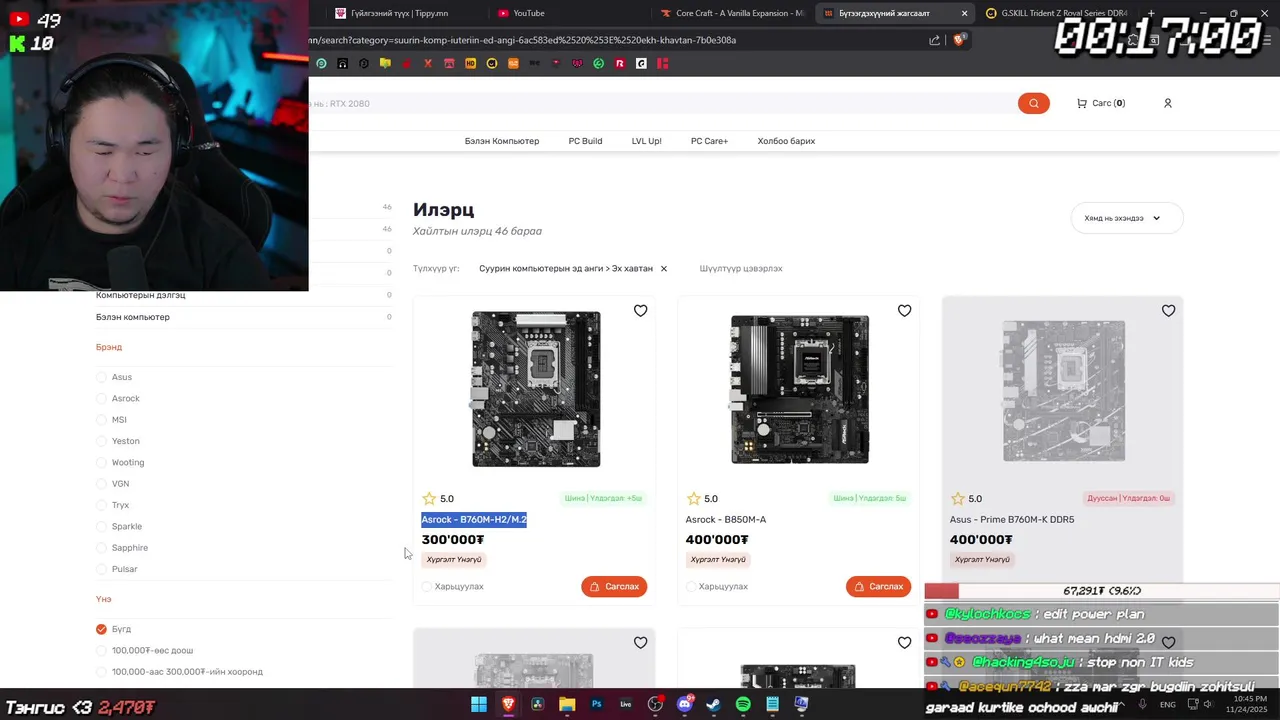Add Asrock B760M-H2/M.2 to cart via Сагслах
1280x720 pixels.
click(x=614, y=586)
